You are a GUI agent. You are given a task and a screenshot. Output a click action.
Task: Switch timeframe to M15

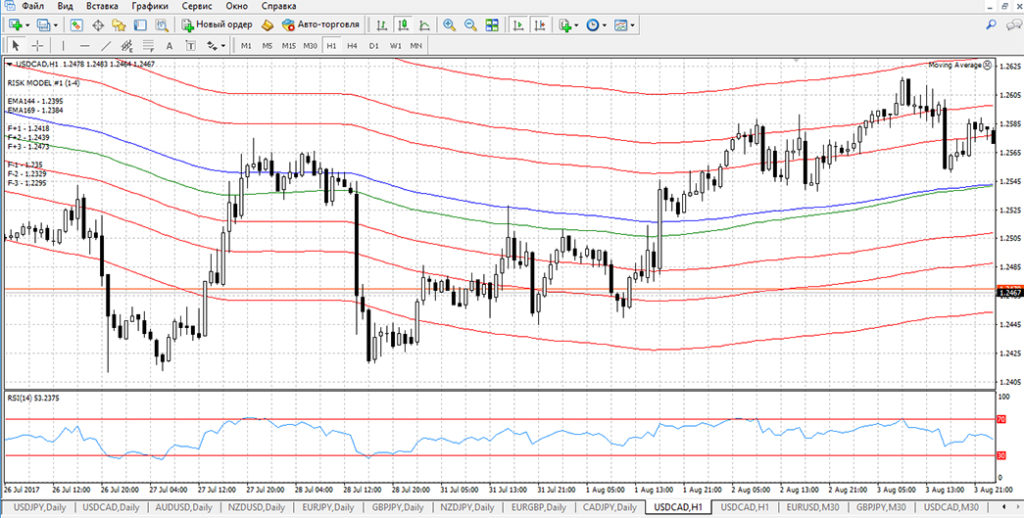click(289, 46)
